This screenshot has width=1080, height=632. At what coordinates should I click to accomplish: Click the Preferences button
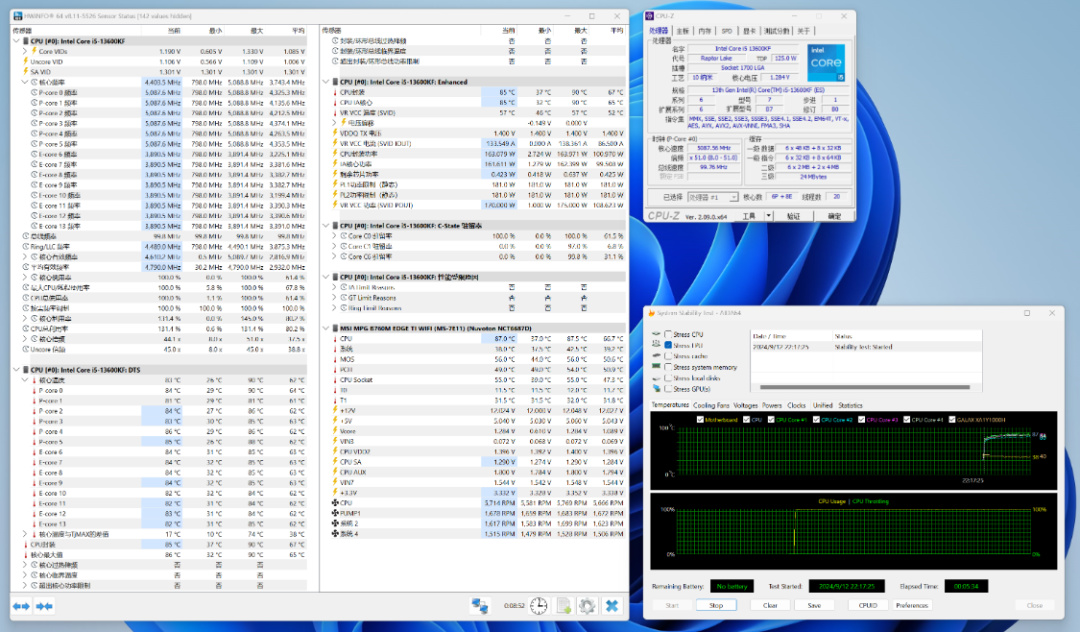point(911,605)
